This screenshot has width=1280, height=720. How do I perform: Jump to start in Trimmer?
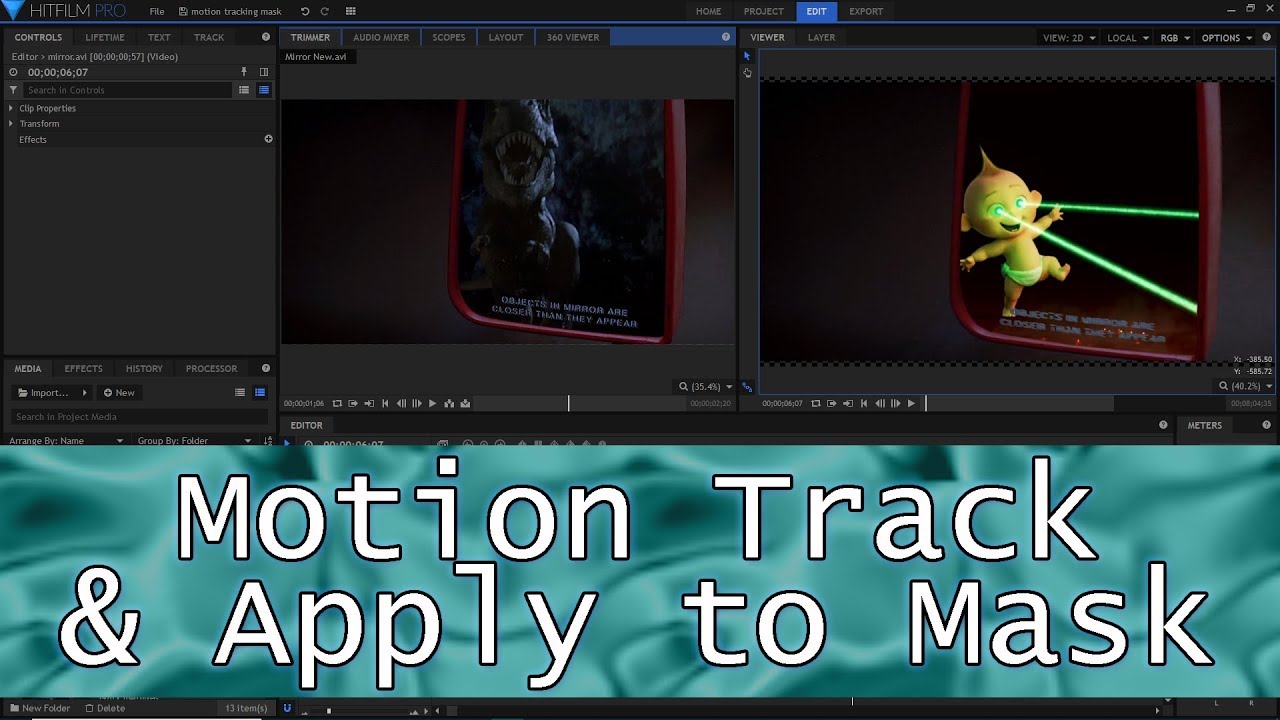[x=385, y=403]
